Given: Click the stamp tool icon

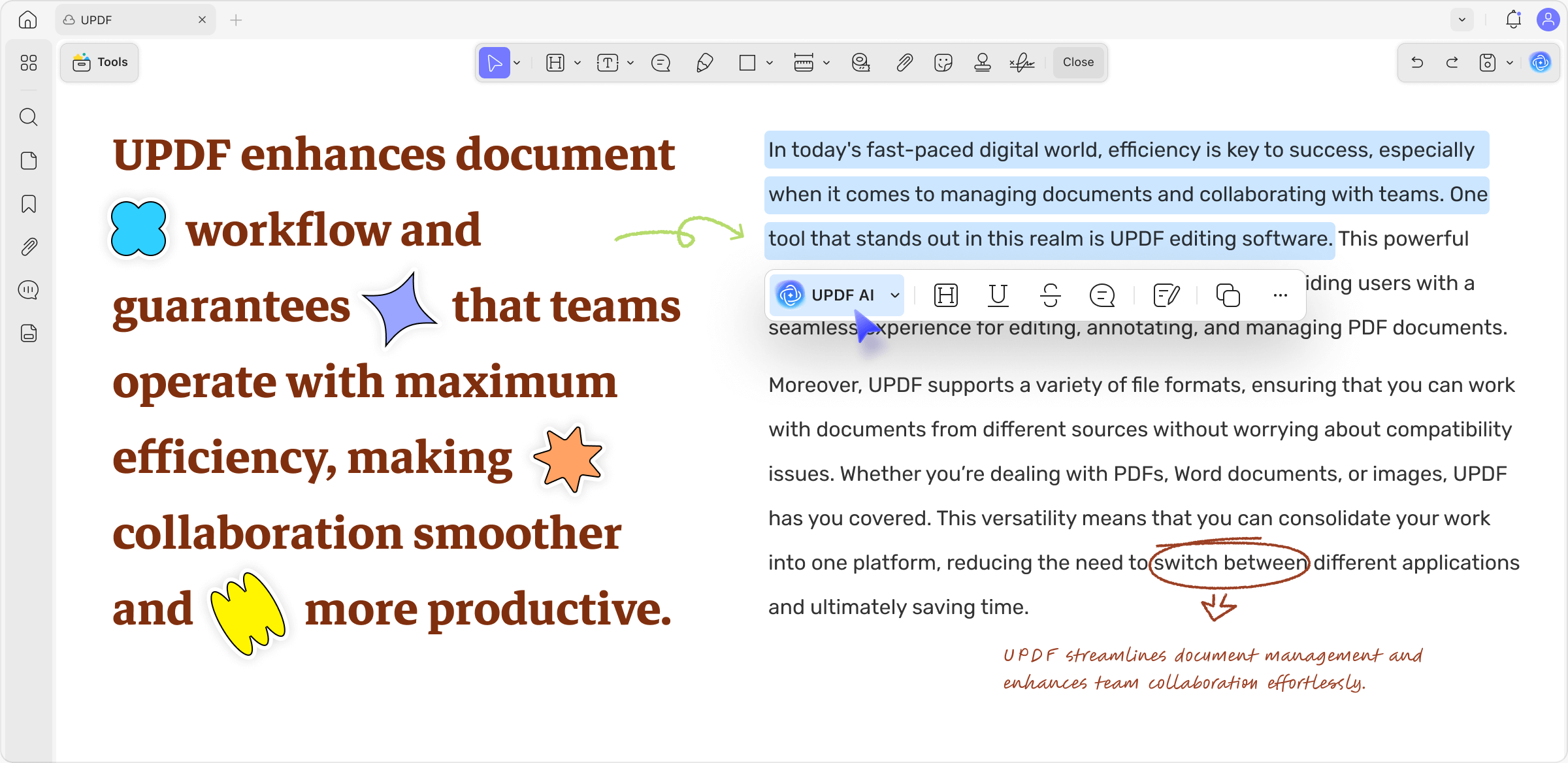Looking at the screenshot, I should click(982, 63).
